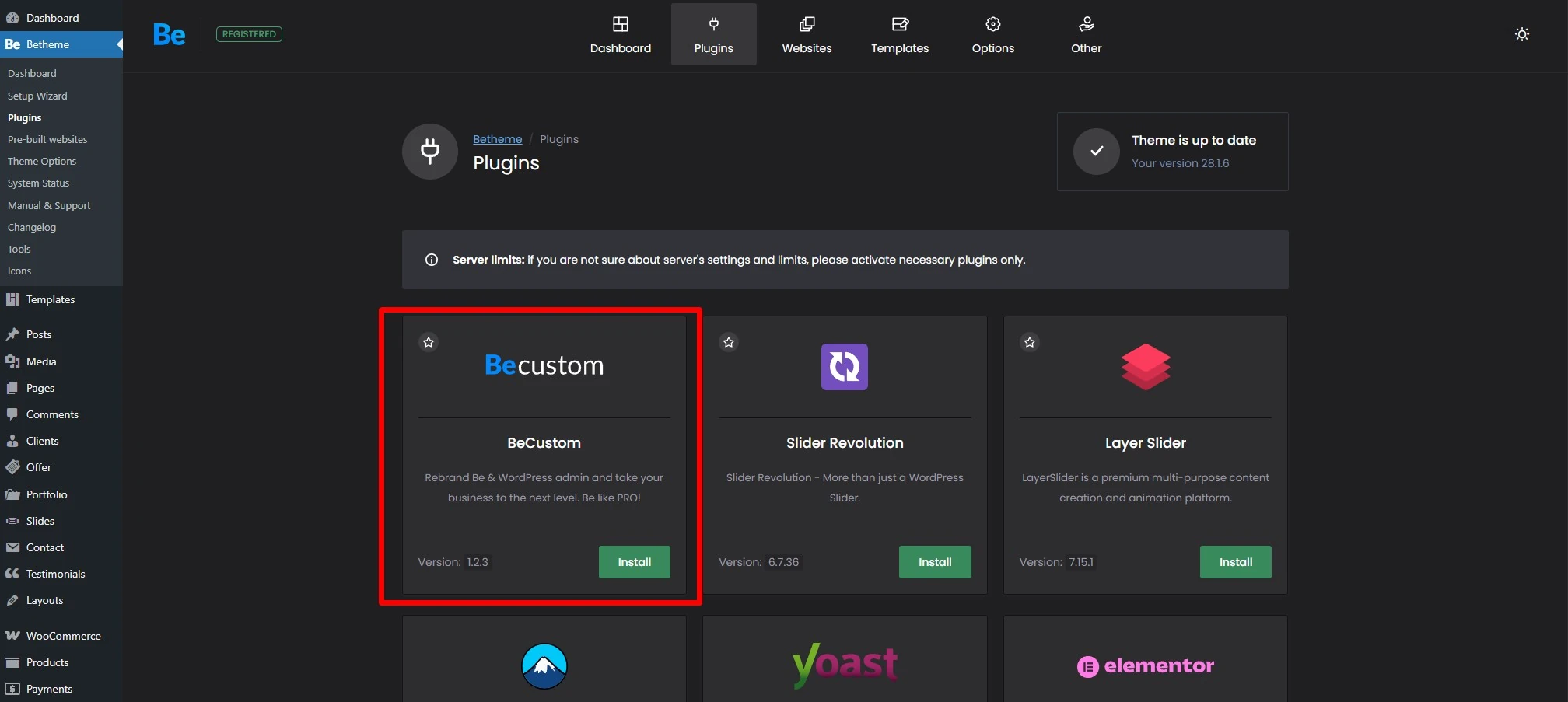Open the Options tab

click(x=993, y=34)
